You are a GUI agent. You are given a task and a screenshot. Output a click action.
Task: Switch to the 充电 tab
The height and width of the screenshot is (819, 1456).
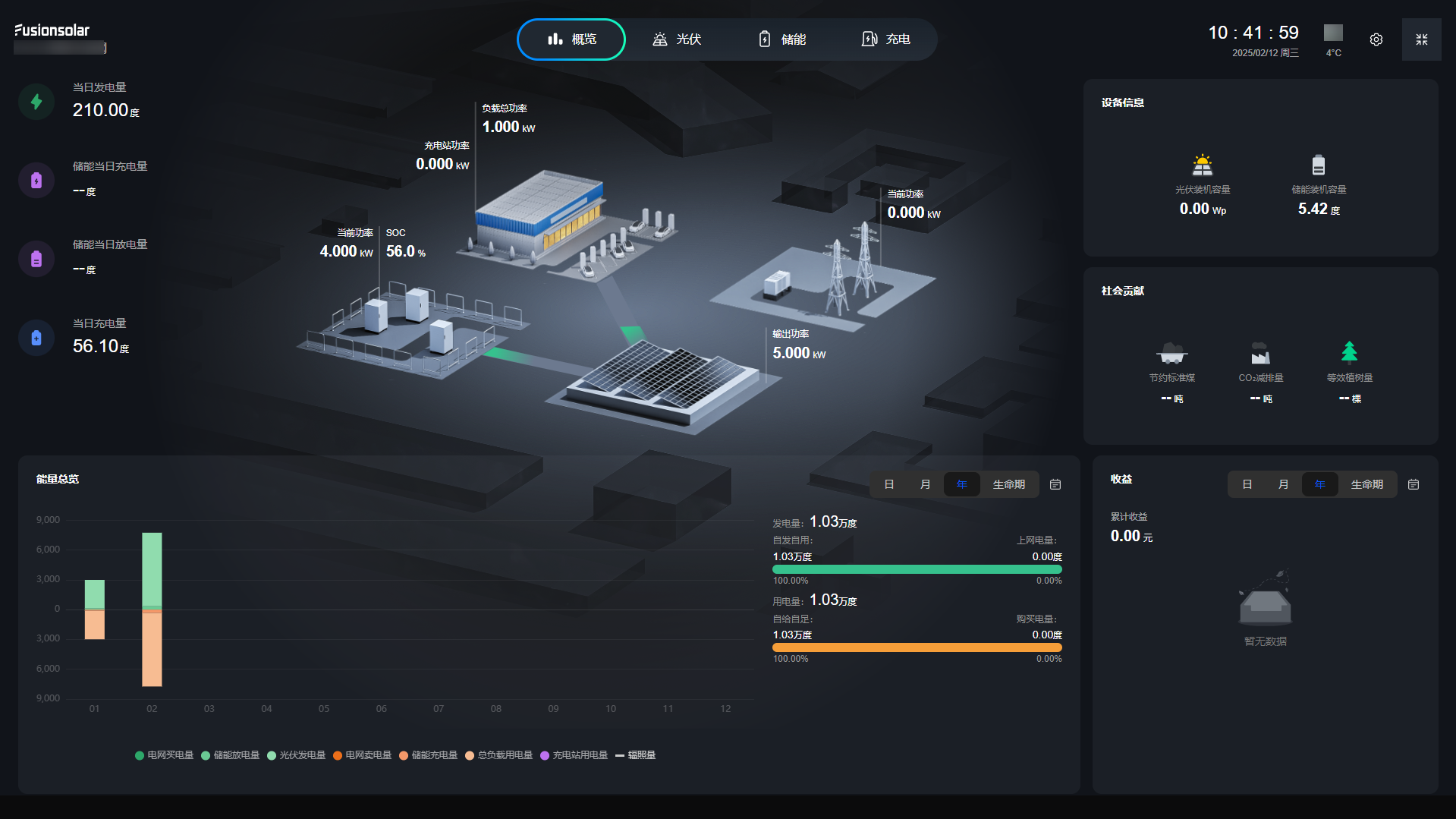pos(886,39)
